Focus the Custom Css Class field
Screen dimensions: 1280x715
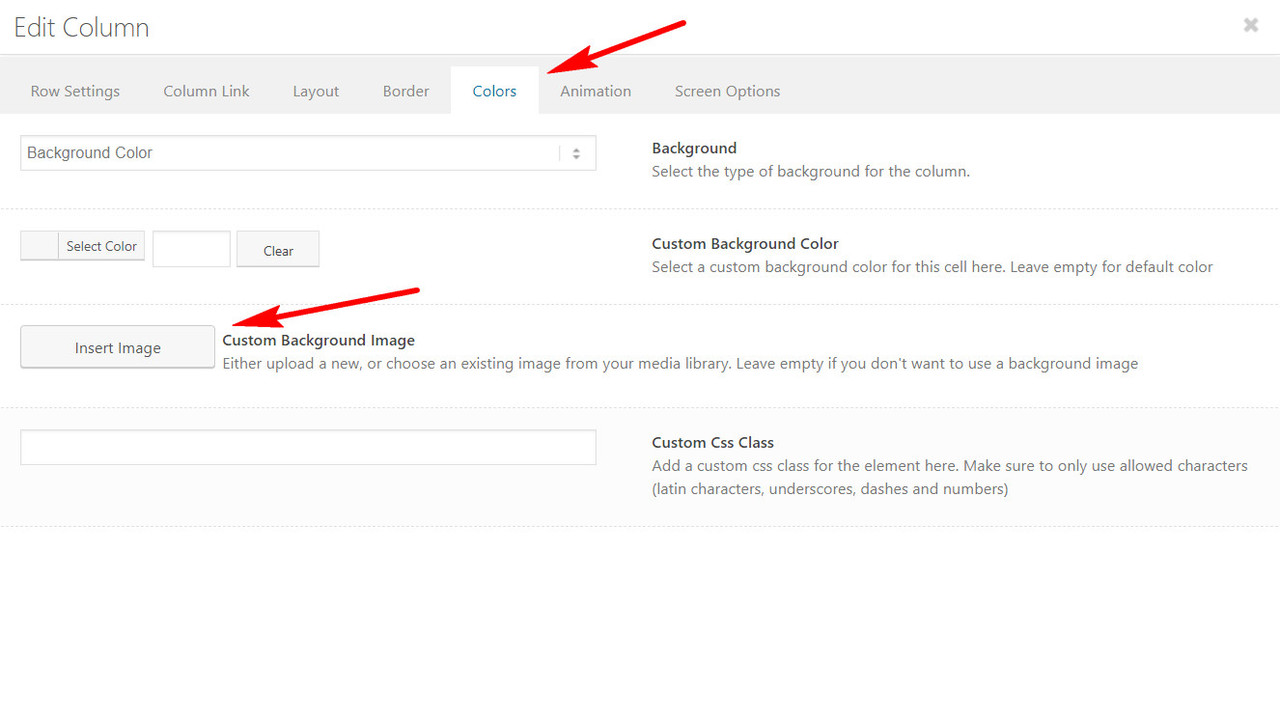pyautogui.click(x=308, y=447)
